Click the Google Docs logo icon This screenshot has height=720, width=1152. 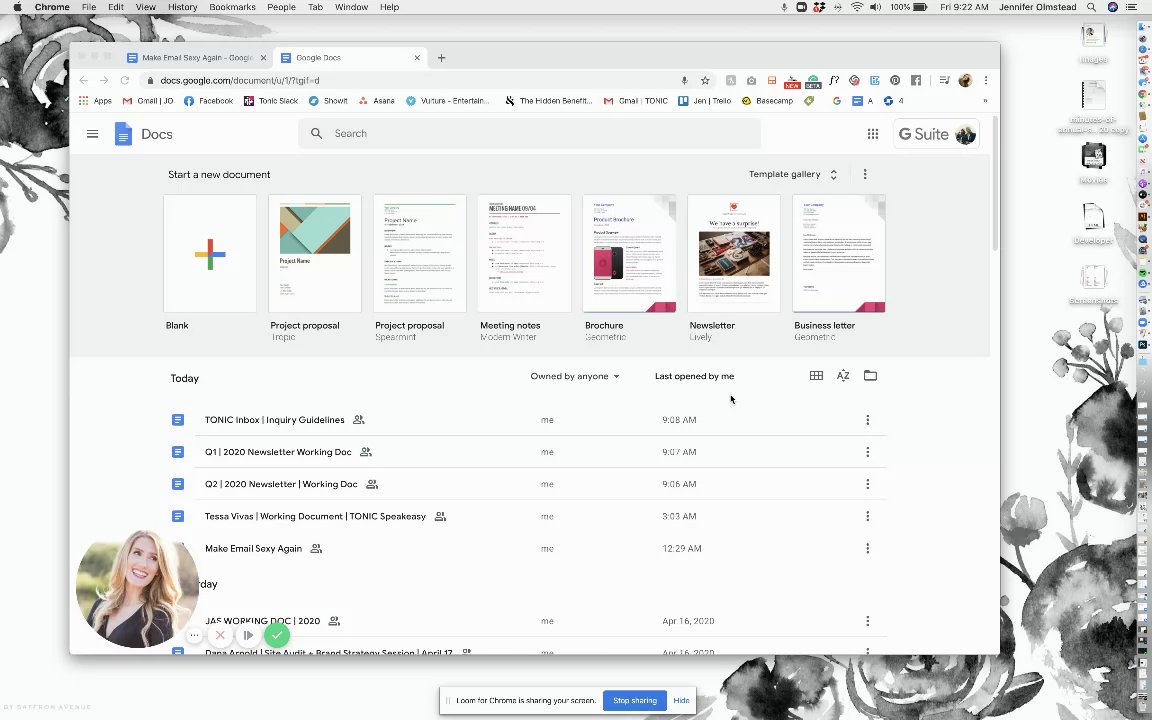(123, 134)
